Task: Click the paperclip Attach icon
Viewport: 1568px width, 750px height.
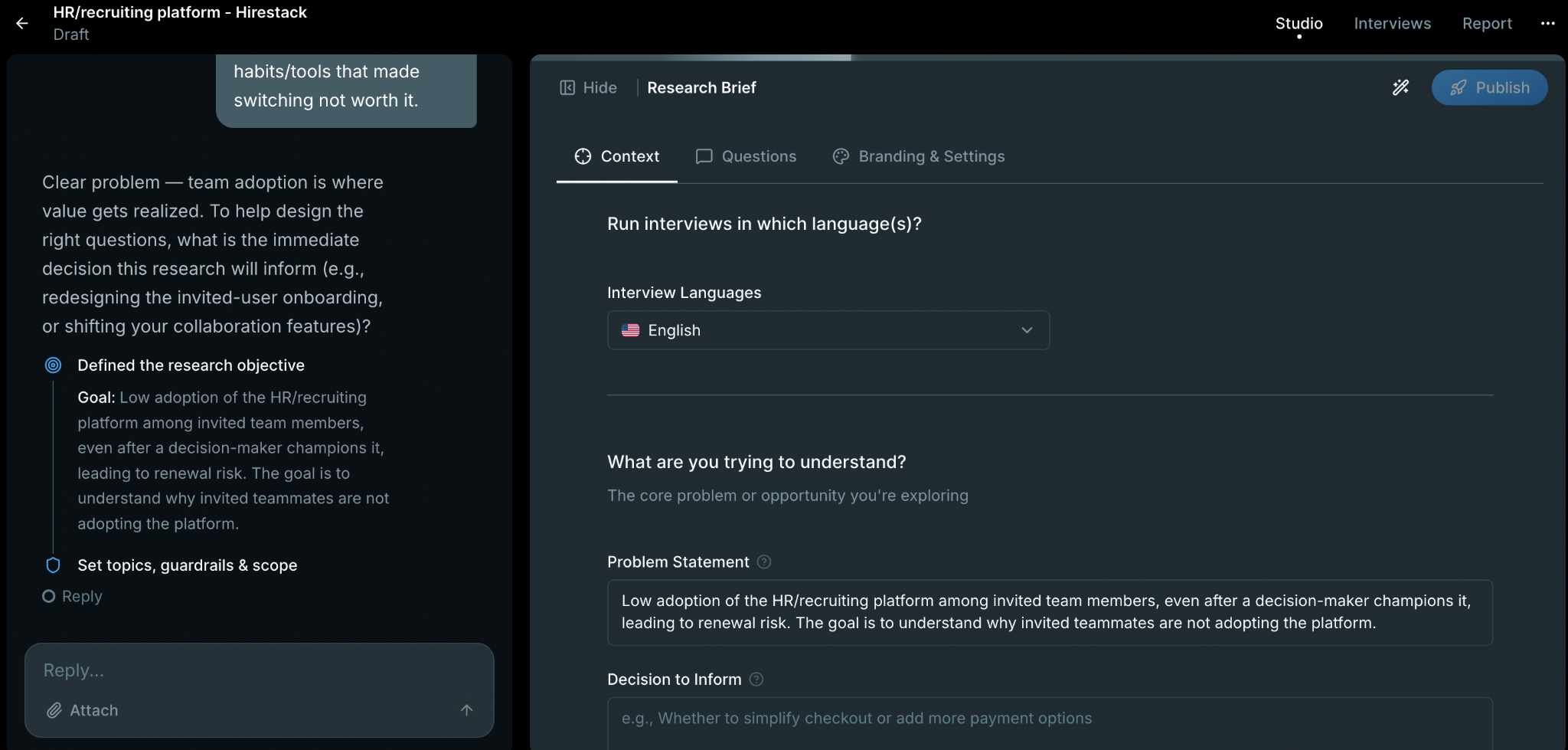Action: [x=54, y=710]
